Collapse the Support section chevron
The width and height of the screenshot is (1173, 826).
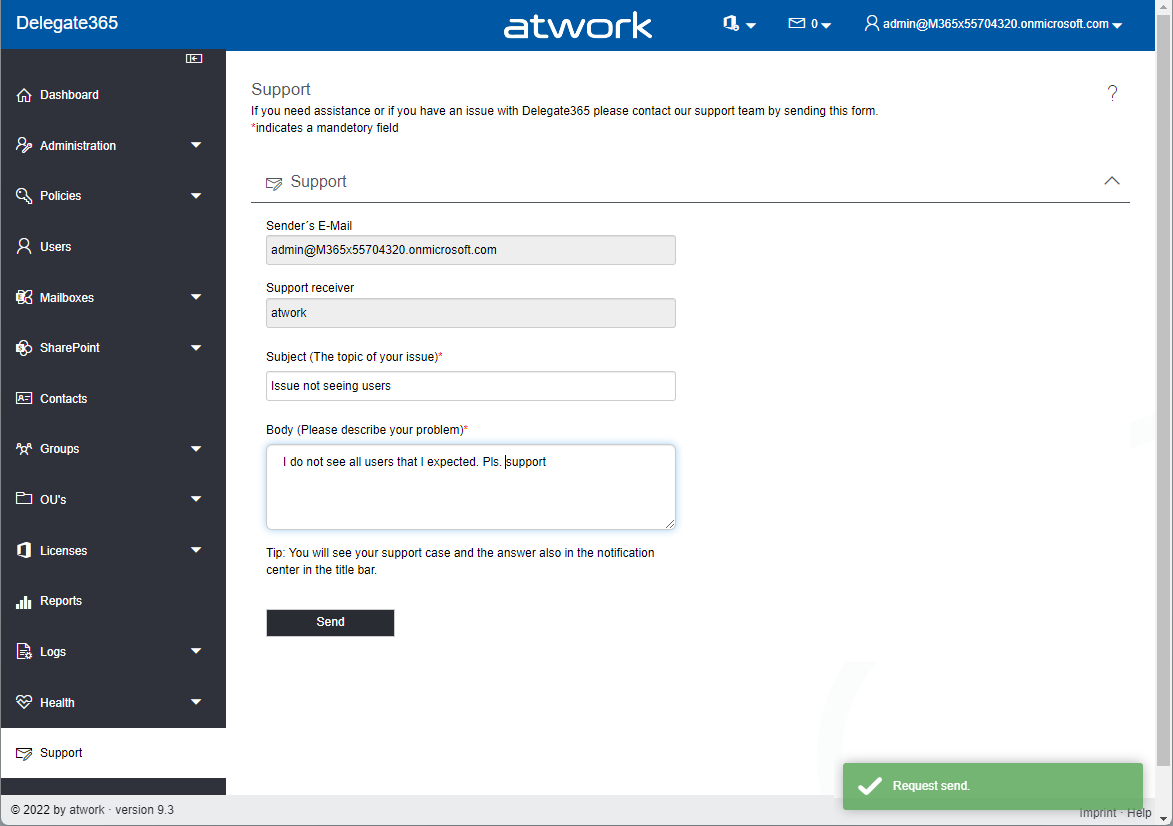click(1112, 180)
